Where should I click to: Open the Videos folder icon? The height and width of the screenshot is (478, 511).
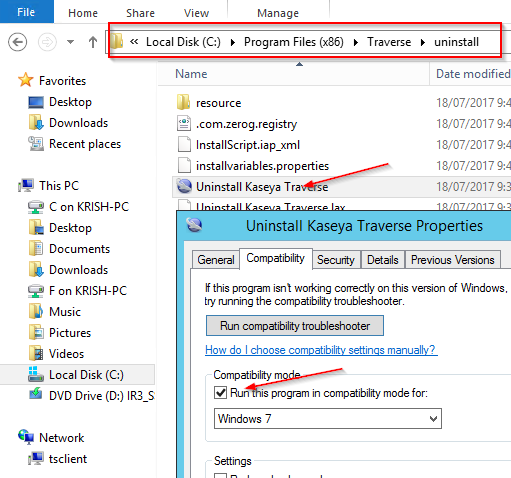36,354
